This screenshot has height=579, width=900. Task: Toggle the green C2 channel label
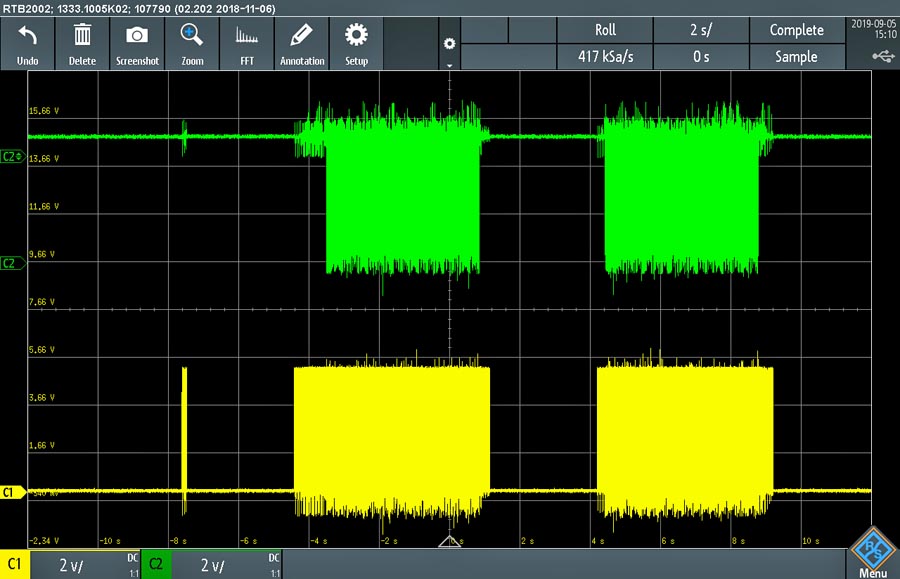156,564
